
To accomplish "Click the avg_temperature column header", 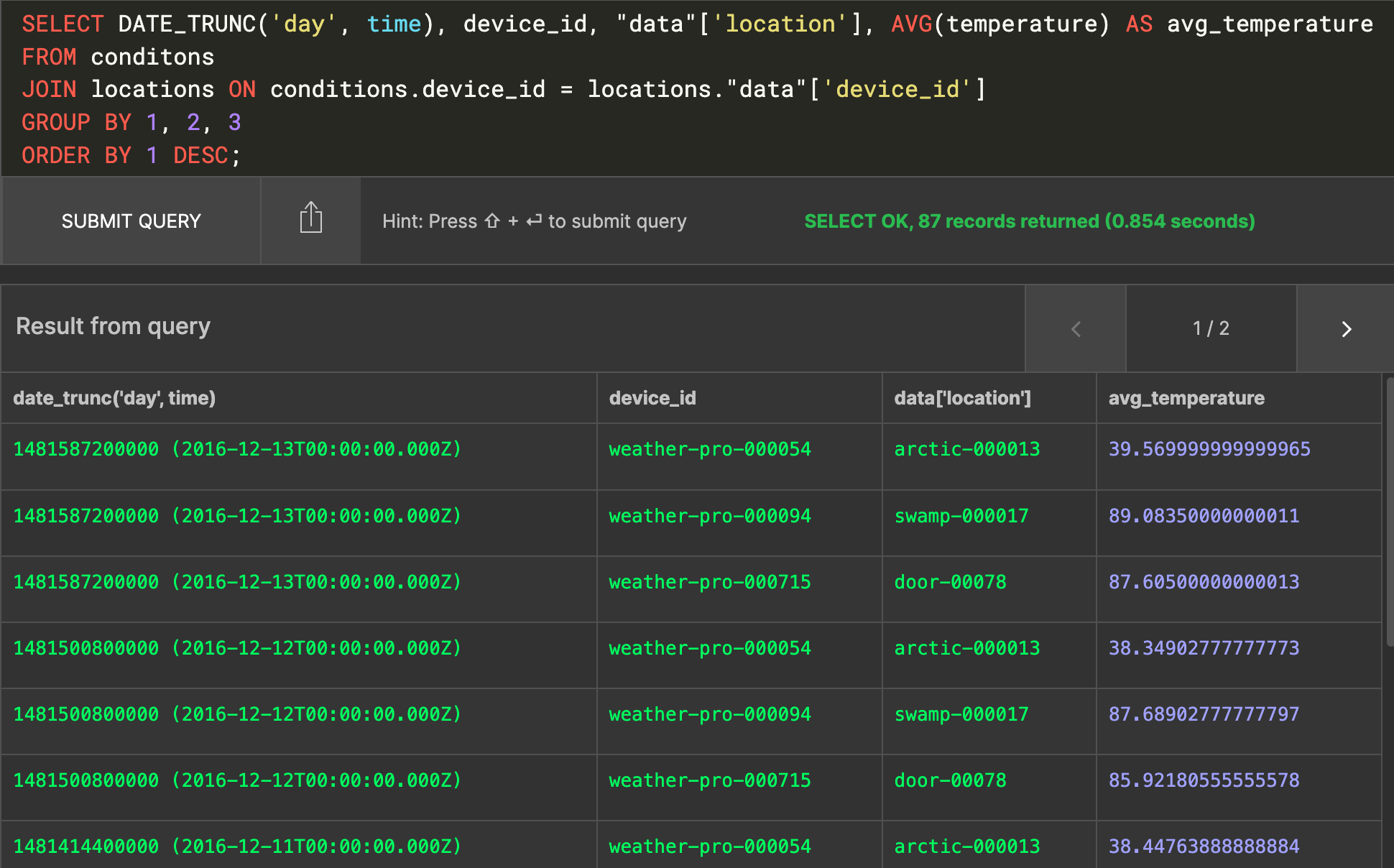I will [x=1186, y=397].
